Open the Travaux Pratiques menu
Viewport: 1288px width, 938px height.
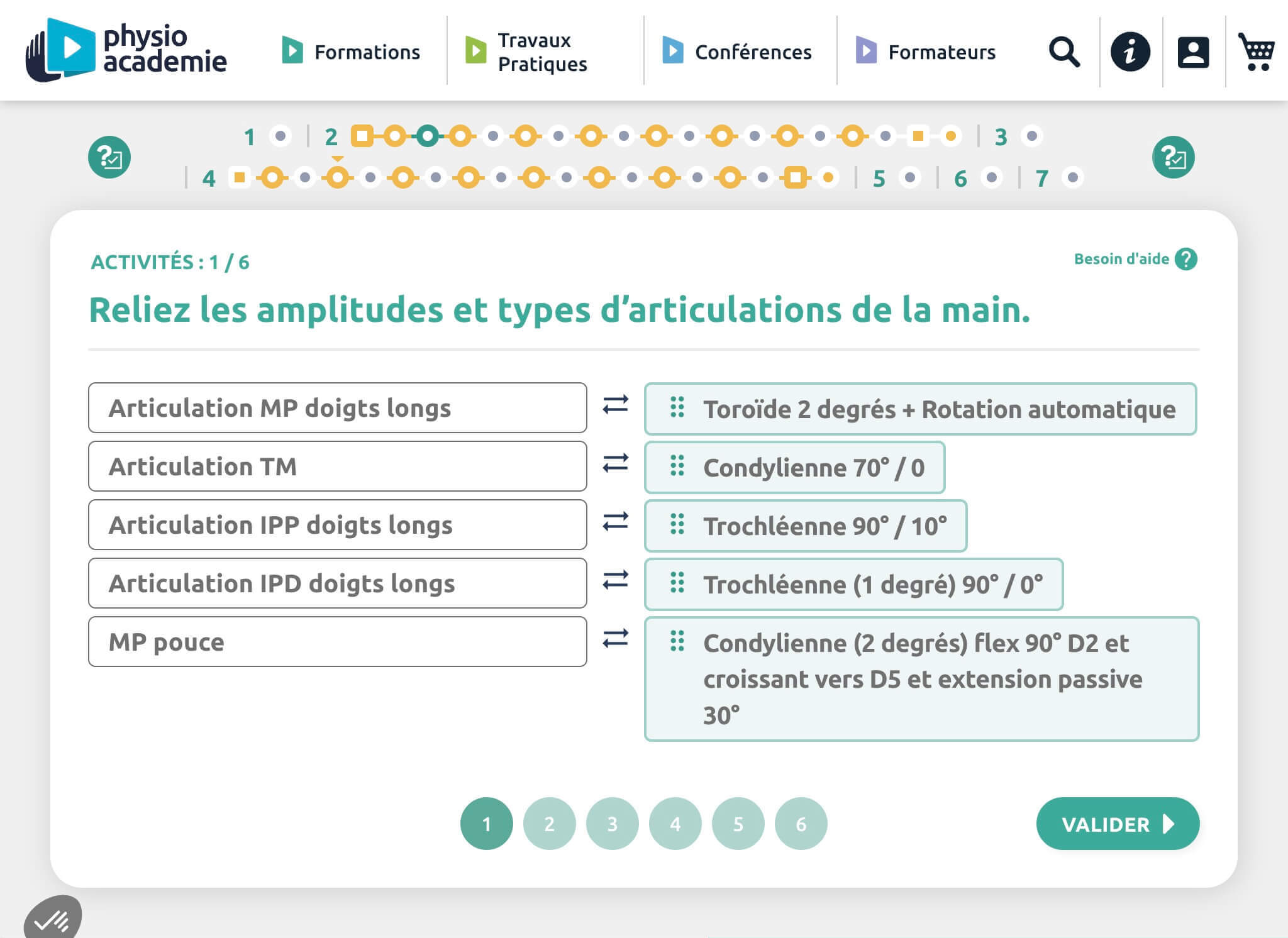coord(542,52)
